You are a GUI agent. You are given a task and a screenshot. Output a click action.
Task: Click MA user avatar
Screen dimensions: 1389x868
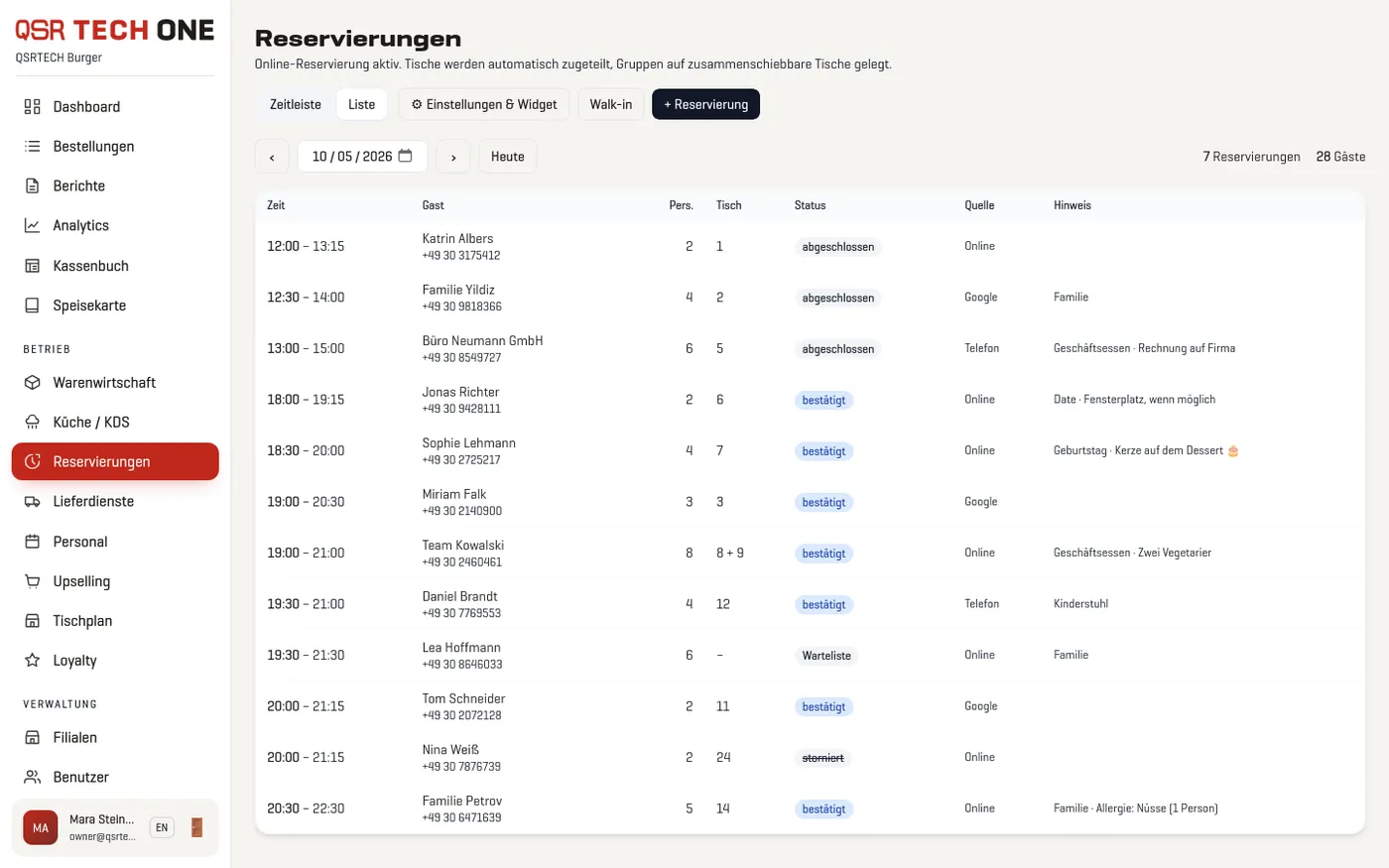[41, 827]
